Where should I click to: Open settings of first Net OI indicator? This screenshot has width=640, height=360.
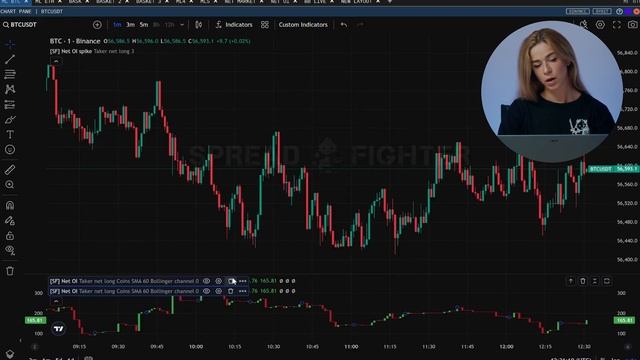coord(218,281)
